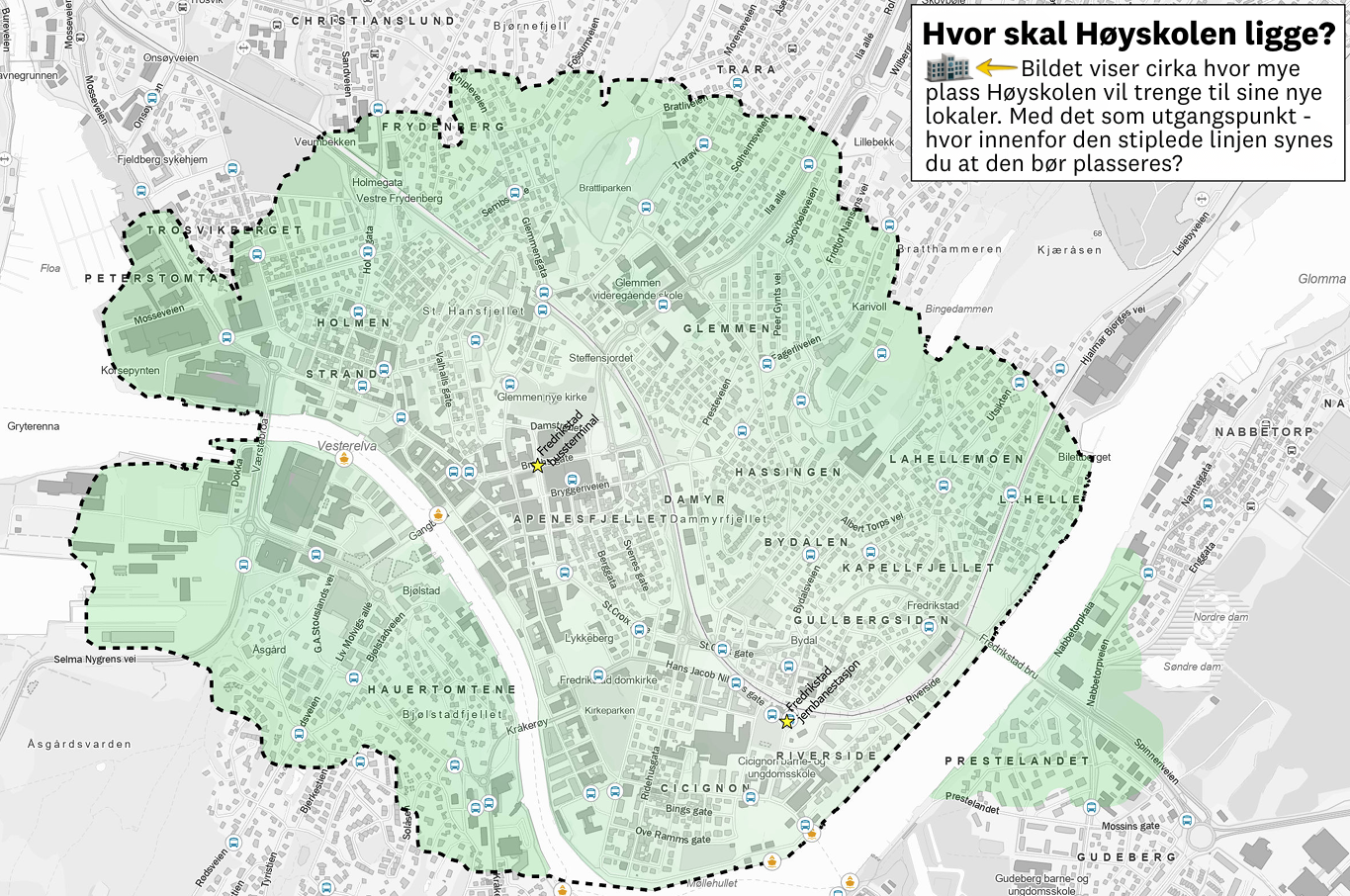Click the star marker at Fredrikstad jernbanestasjon

click(787, 722)
